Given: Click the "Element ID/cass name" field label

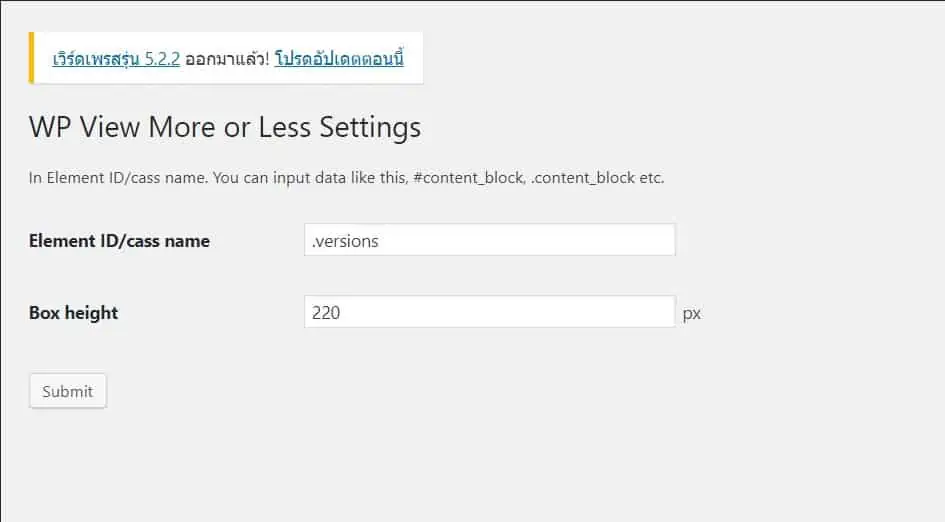Looking at the screenshot, I should pos(119,240).
